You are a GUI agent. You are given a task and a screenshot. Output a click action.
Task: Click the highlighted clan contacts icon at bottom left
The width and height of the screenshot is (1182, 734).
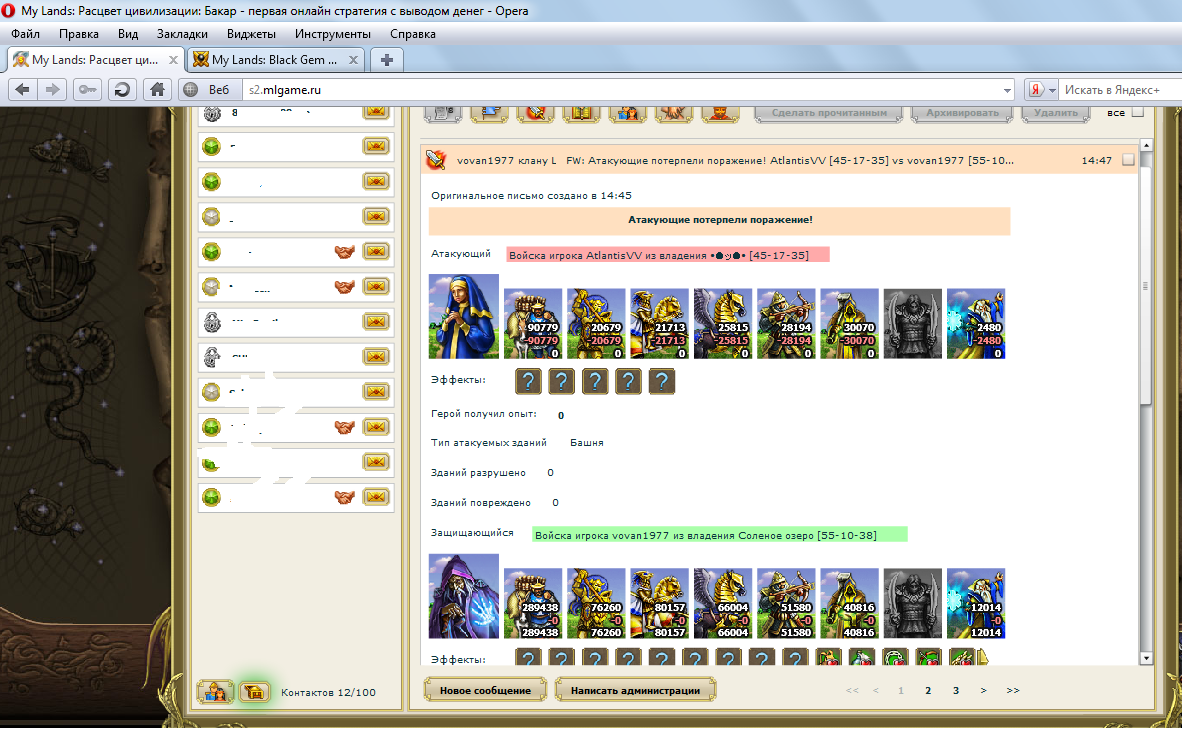253,691
